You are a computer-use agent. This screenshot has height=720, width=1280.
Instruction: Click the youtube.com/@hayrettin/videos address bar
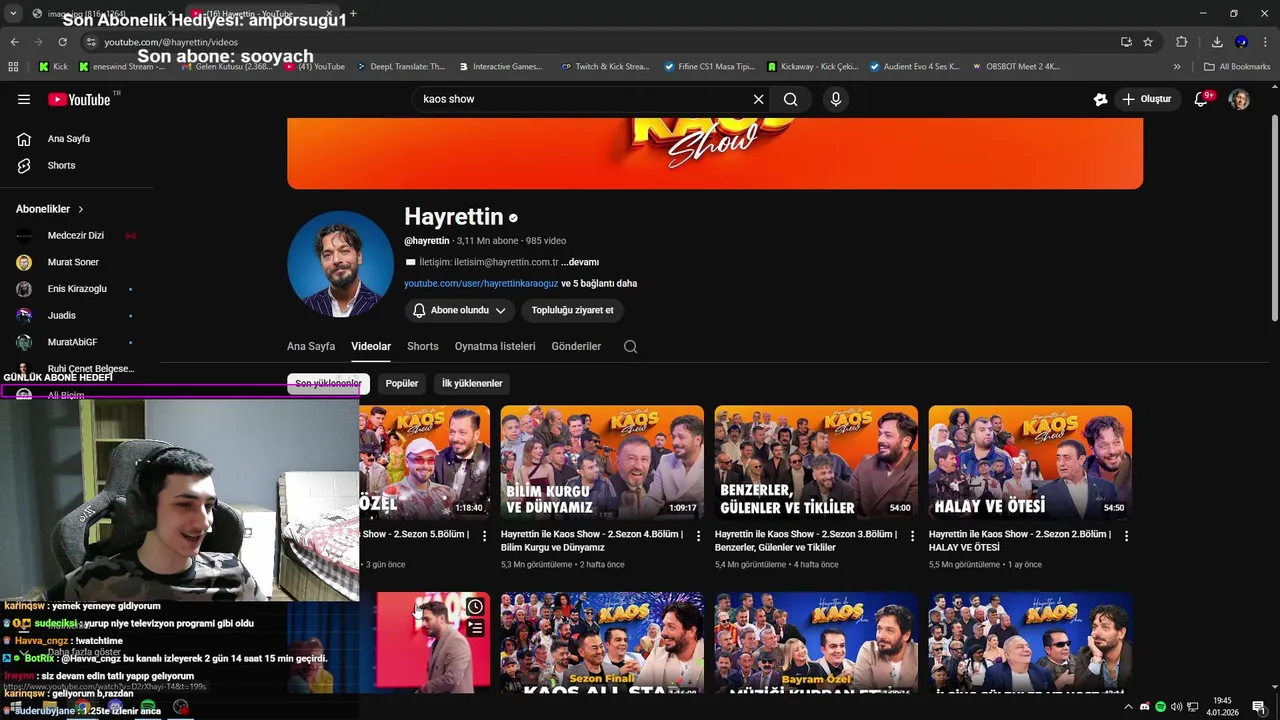click(600, 42)
